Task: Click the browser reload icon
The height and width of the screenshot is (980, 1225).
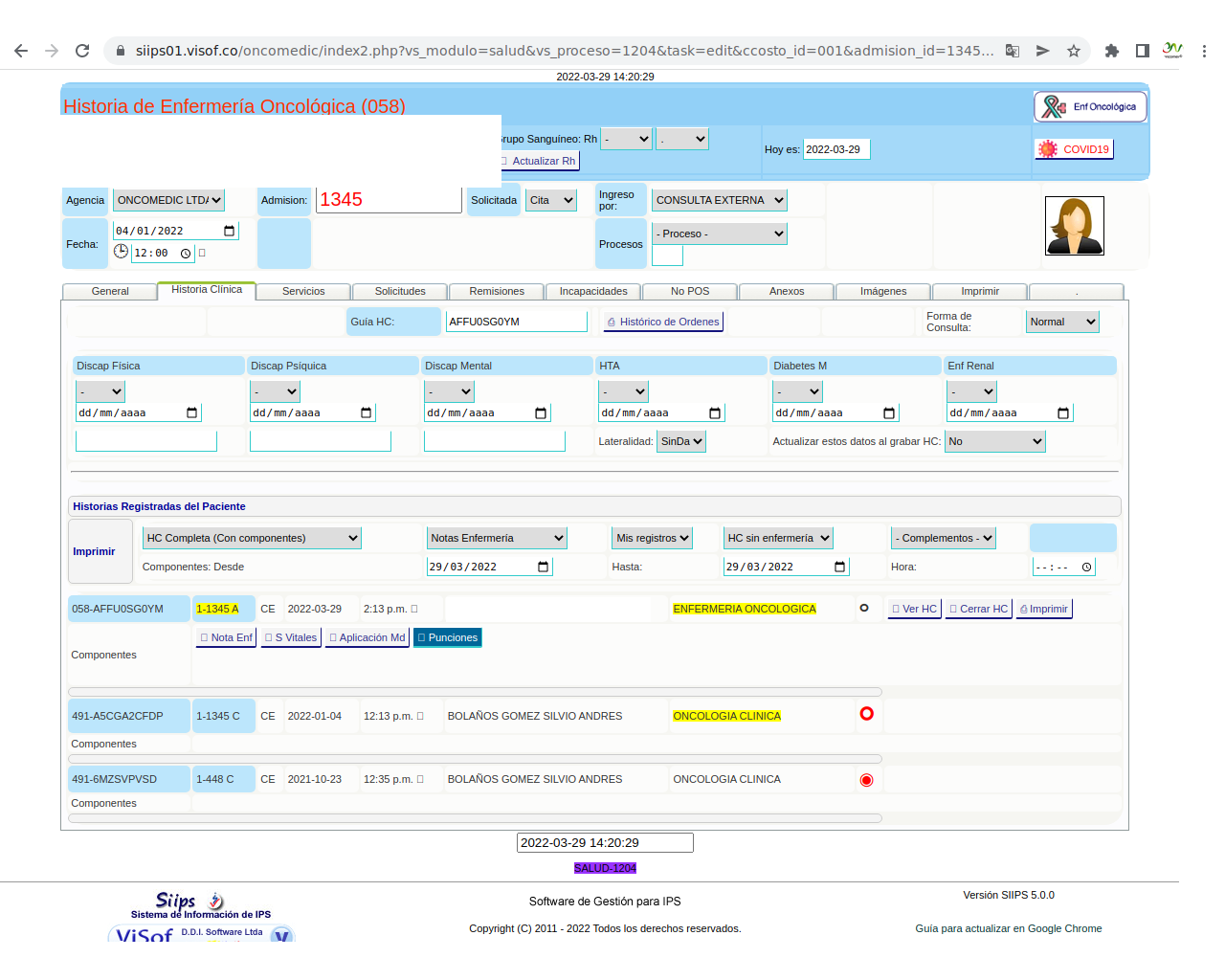Action: pyautogui.click(x=82, y=51)
